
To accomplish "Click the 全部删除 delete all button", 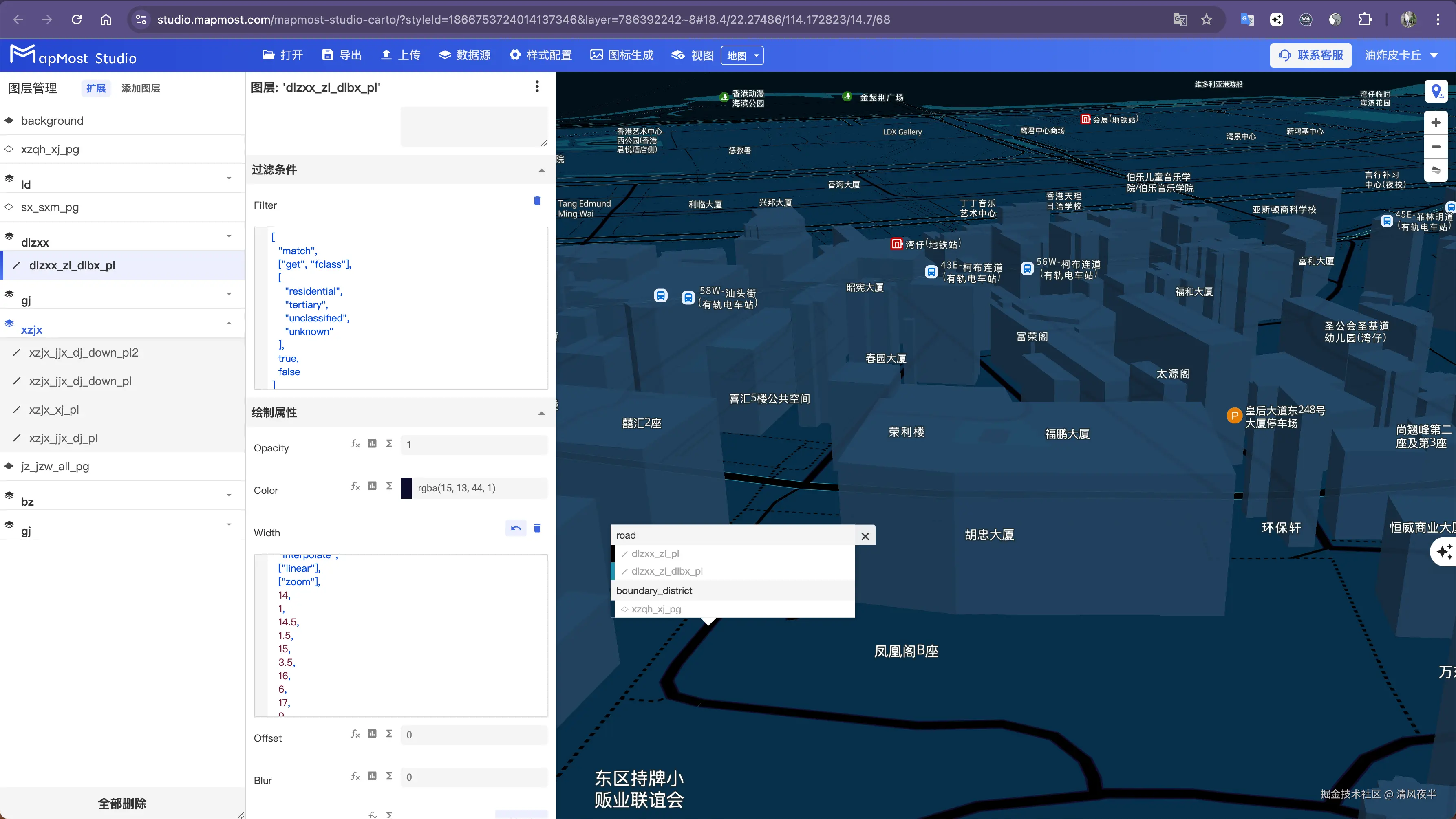I will (122, 803).
